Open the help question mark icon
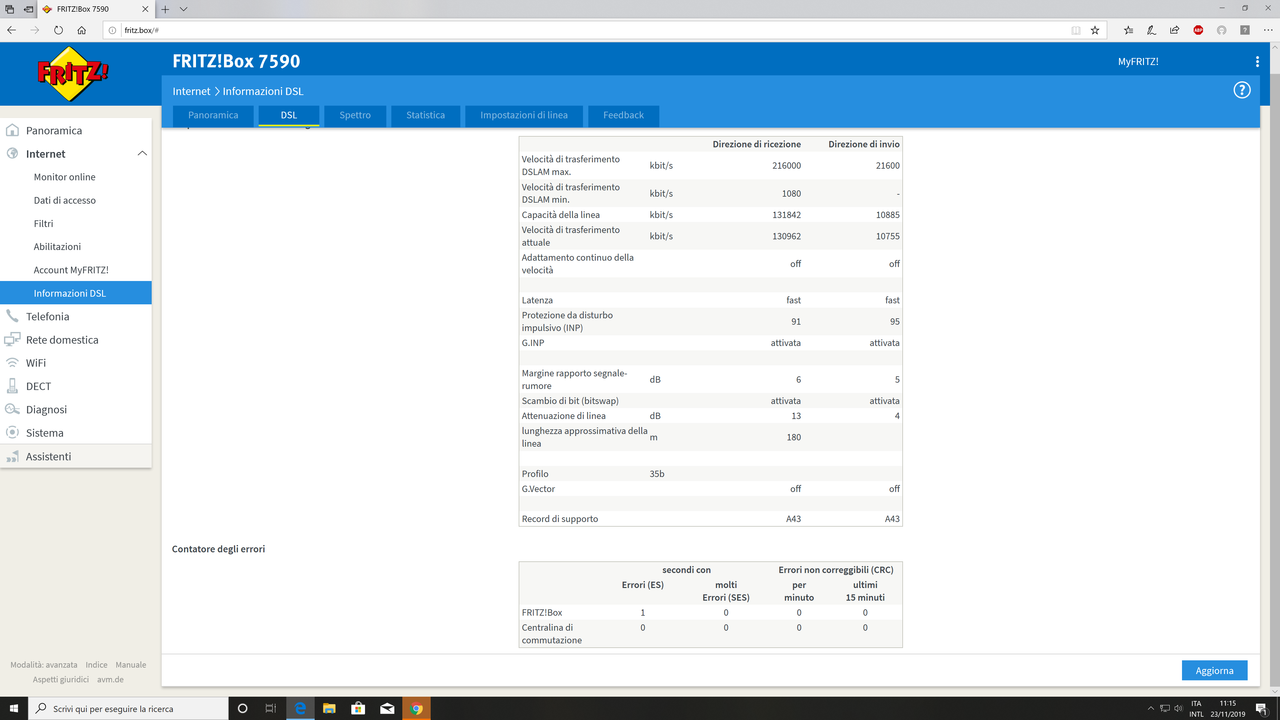Viewport: 1280px width, 720px height. point(1242,90)
